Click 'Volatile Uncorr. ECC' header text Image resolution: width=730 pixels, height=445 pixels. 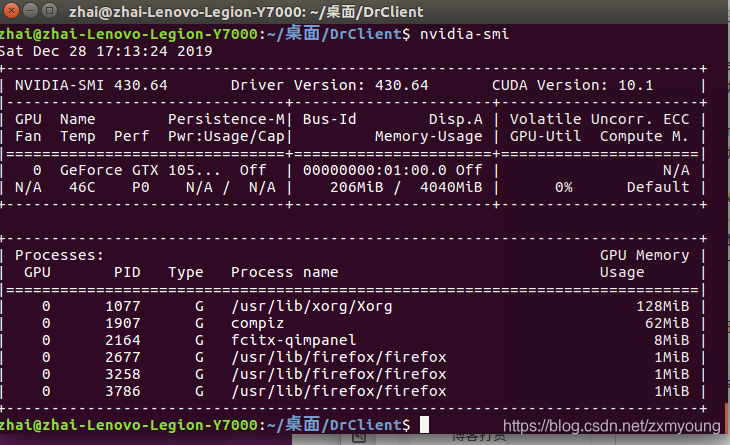[599, 119]
